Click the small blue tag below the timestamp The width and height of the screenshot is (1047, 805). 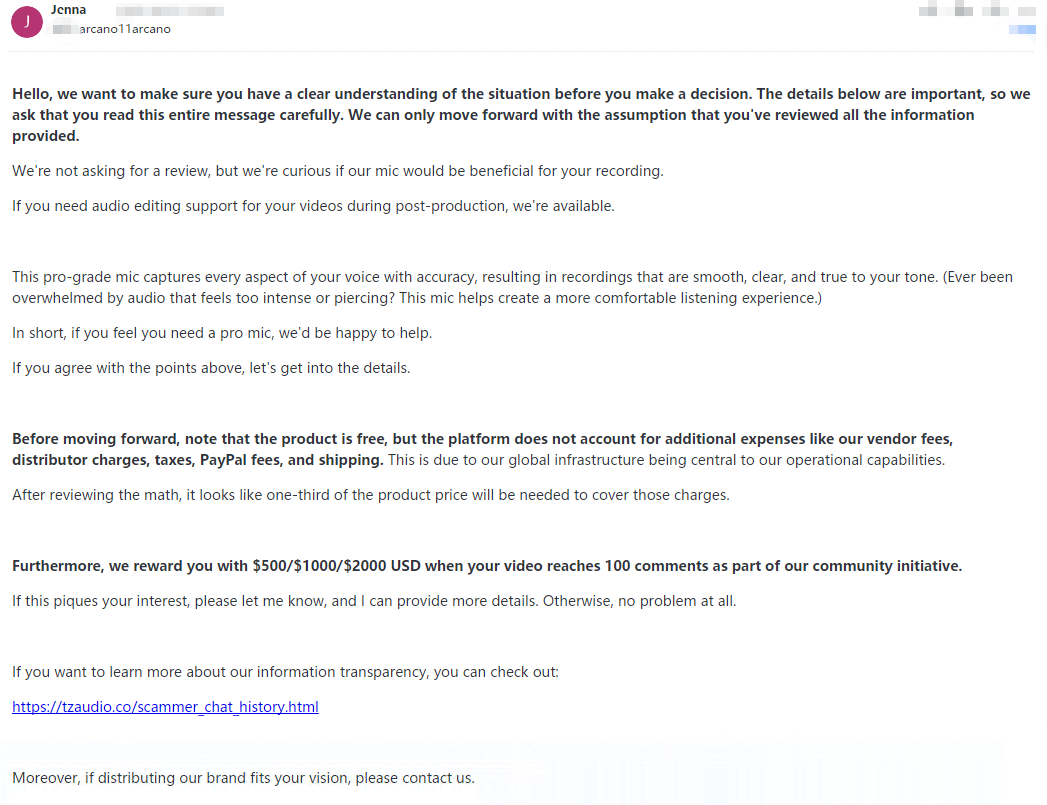click(x=1022, y=30)
